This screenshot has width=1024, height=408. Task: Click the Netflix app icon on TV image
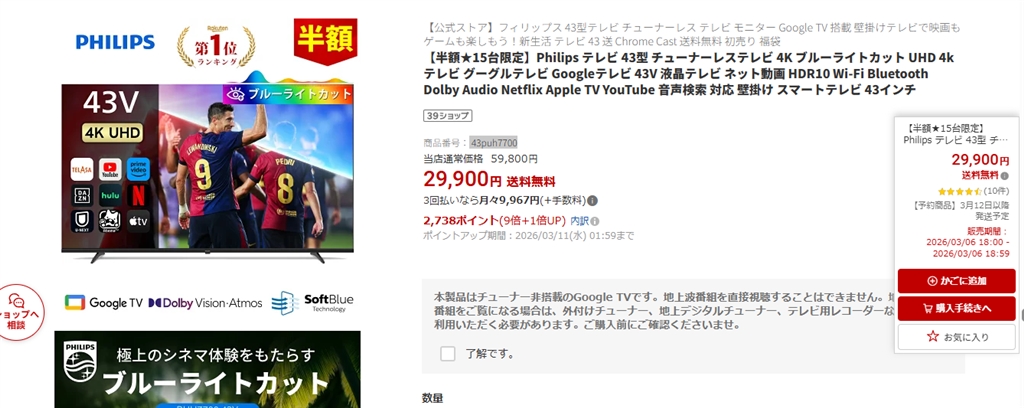[x=138, y=195]
